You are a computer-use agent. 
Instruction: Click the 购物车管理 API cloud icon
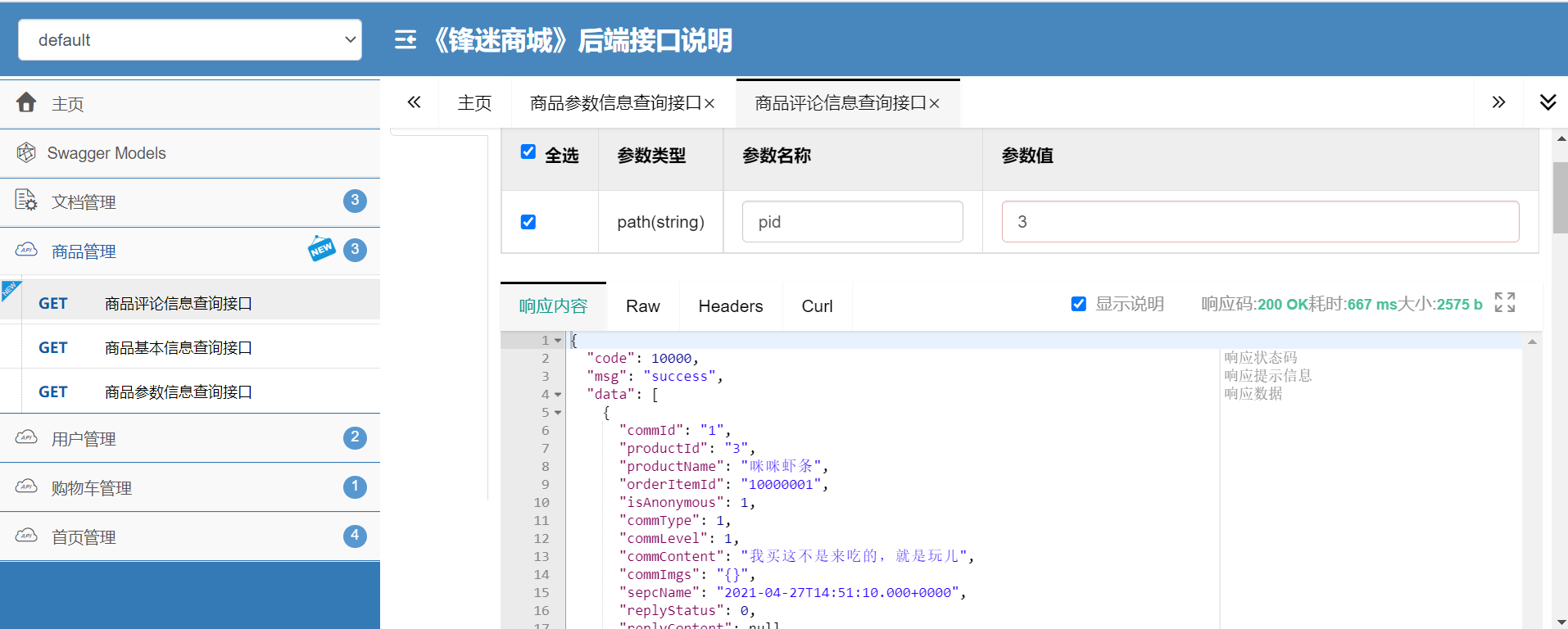[x=26, y=486]
